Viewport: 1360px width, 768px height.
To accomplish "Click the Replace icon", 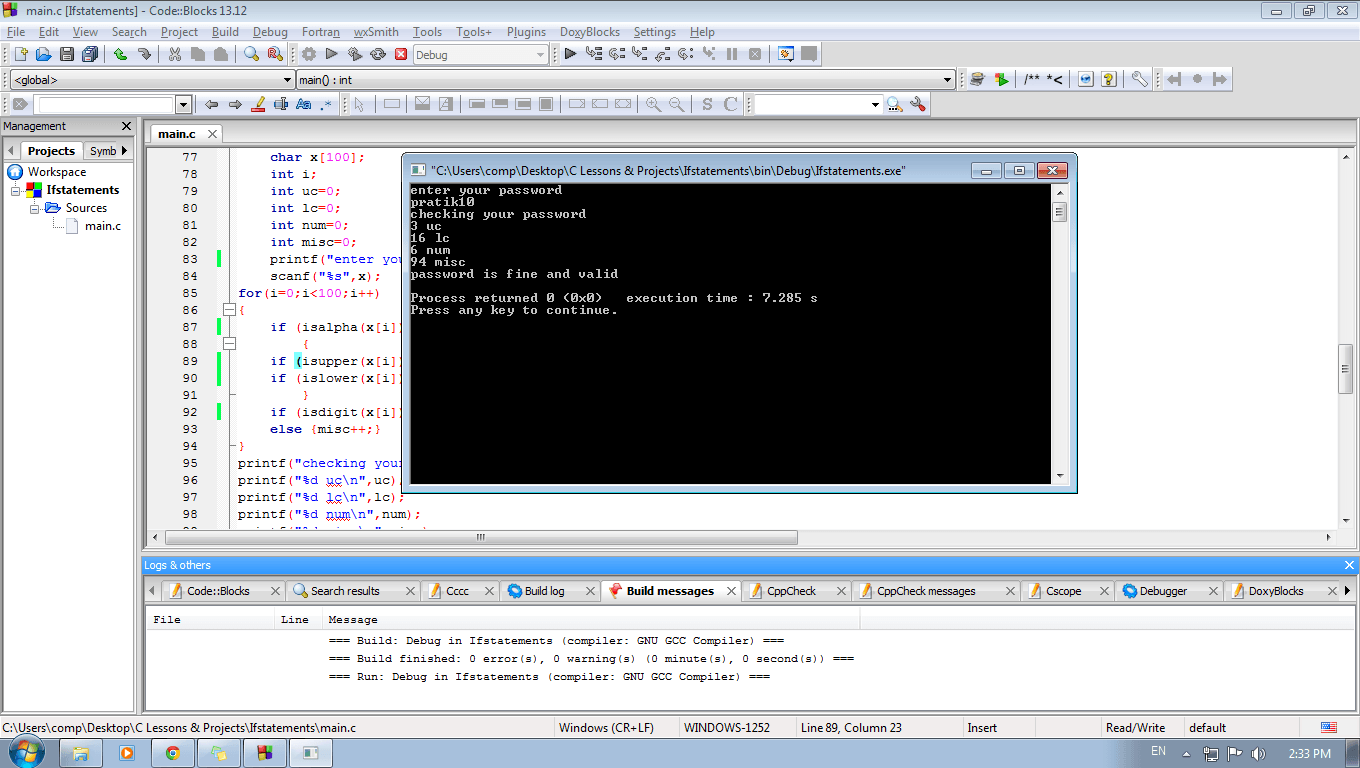I will [x=275, y=54].
